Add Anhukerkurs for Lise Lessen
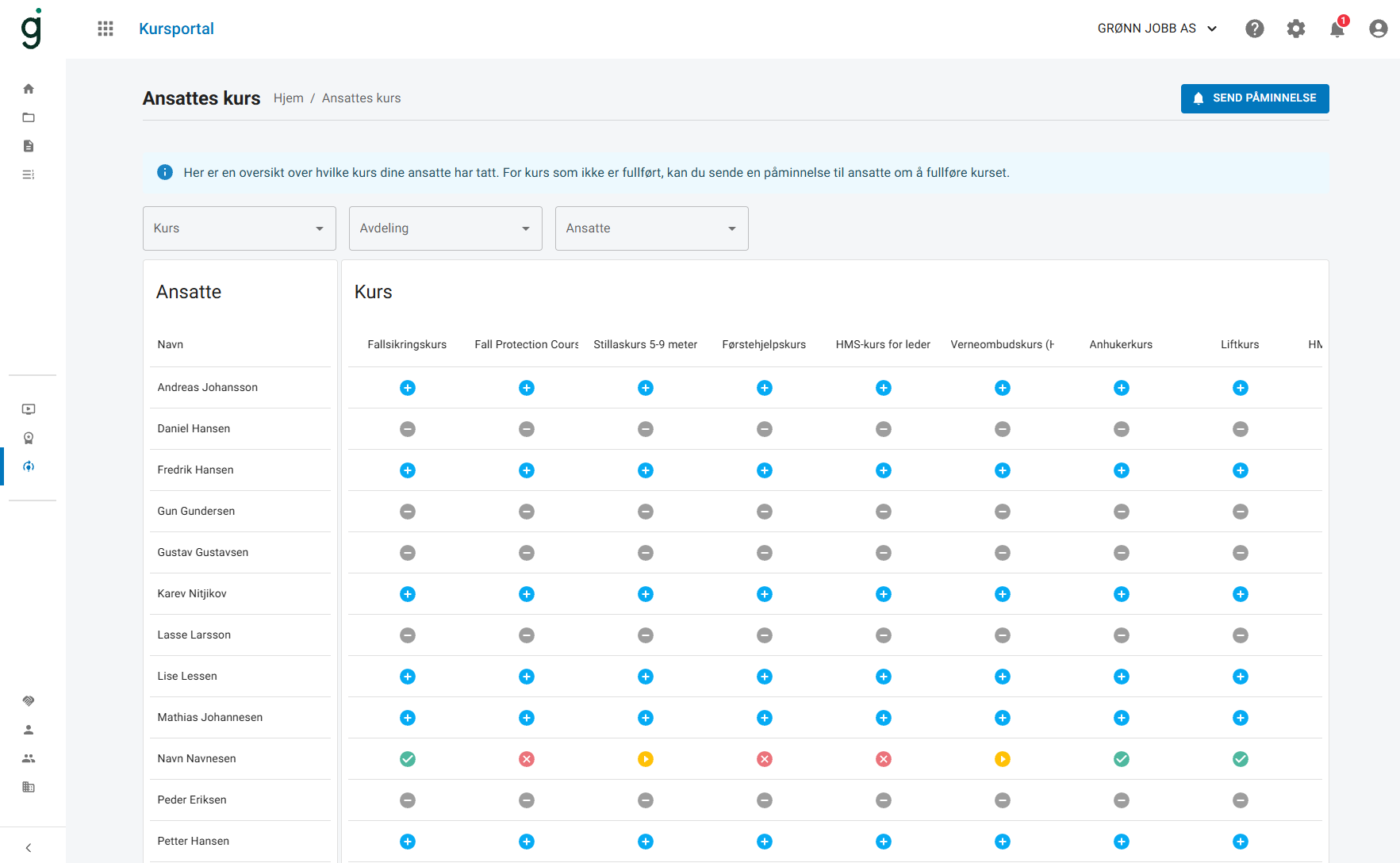Viewport: 1400px width, 863px height. click(x=1122, y=677)
